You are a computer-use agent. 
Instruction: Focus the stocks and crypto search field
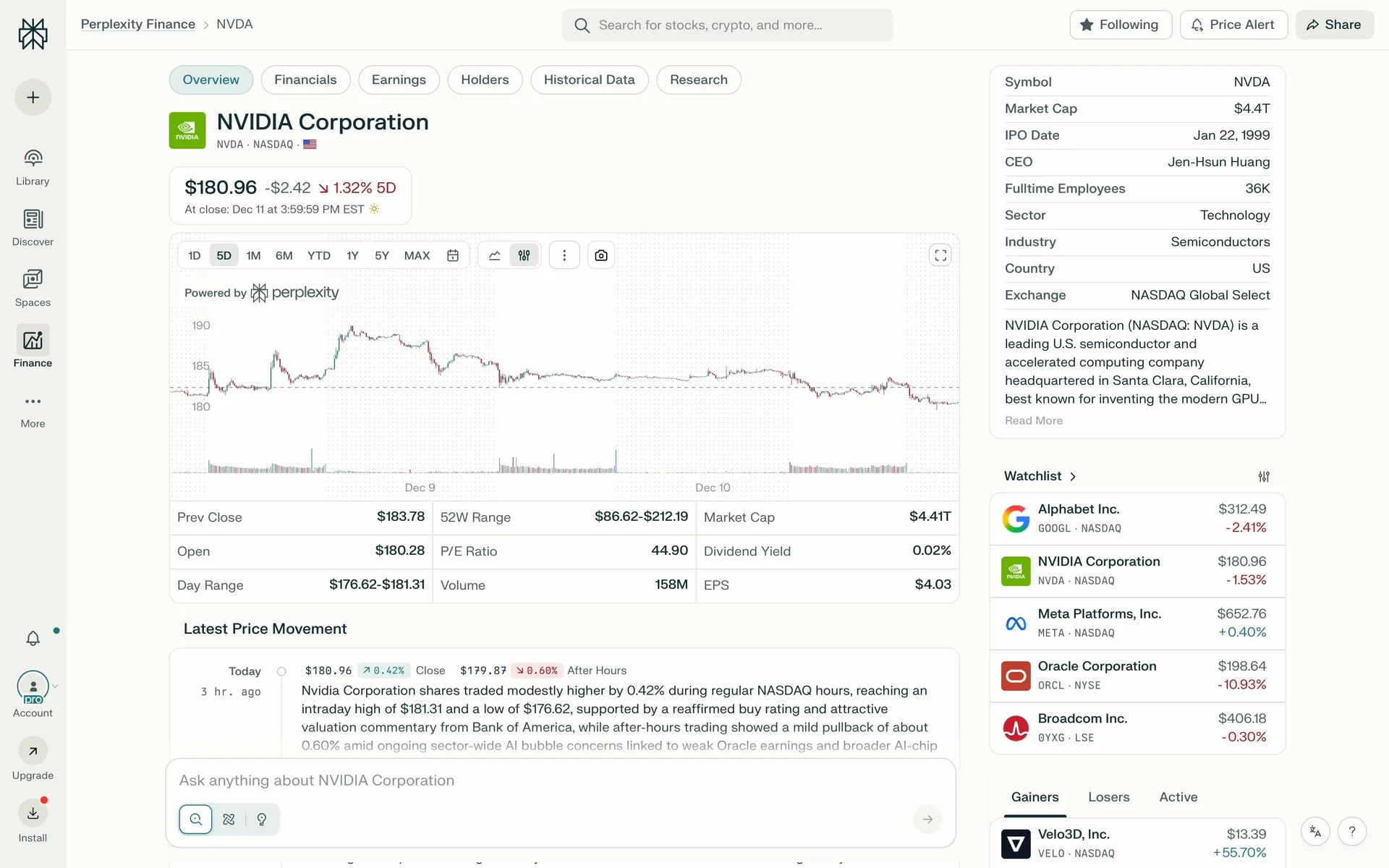[727, 25]
